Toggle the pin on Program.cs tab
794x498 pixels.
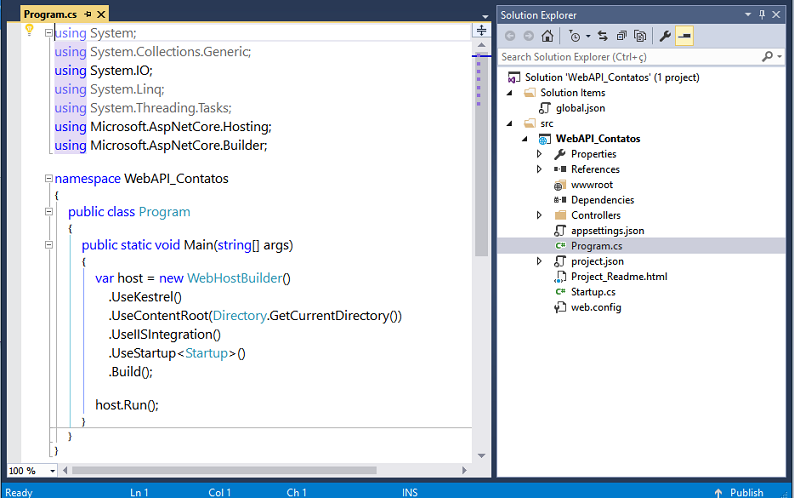(x=88, y=14)
